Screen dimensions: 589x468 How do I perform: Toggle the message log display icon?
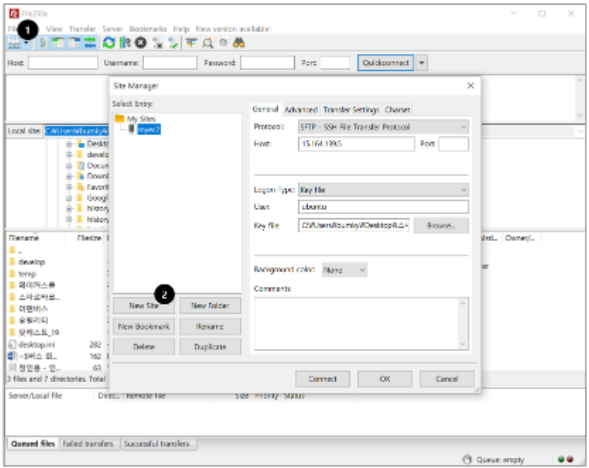(x=43, y=43)
